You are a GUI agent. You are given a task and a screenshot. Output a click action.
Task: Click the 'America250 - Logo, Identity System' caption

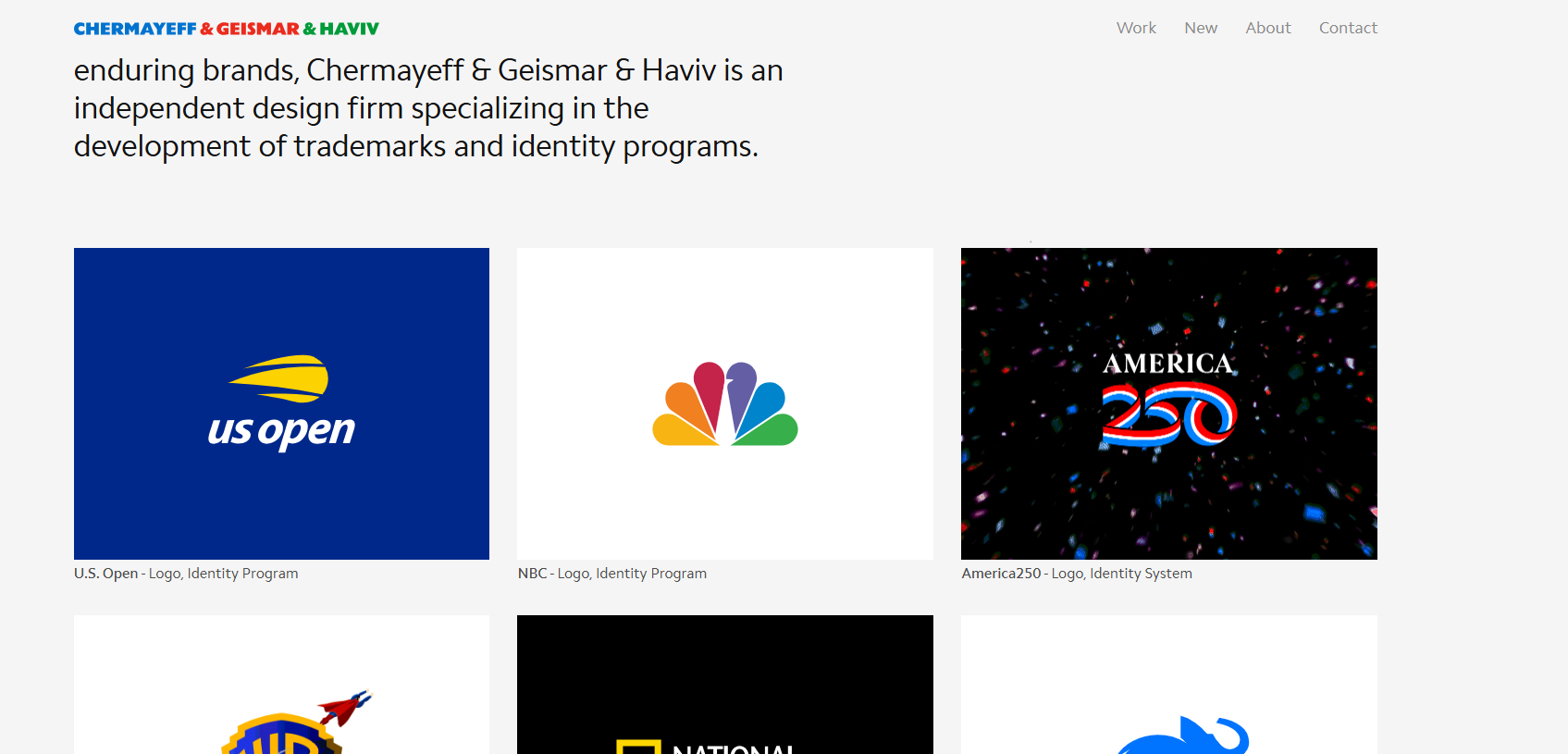click(1077, 574)
